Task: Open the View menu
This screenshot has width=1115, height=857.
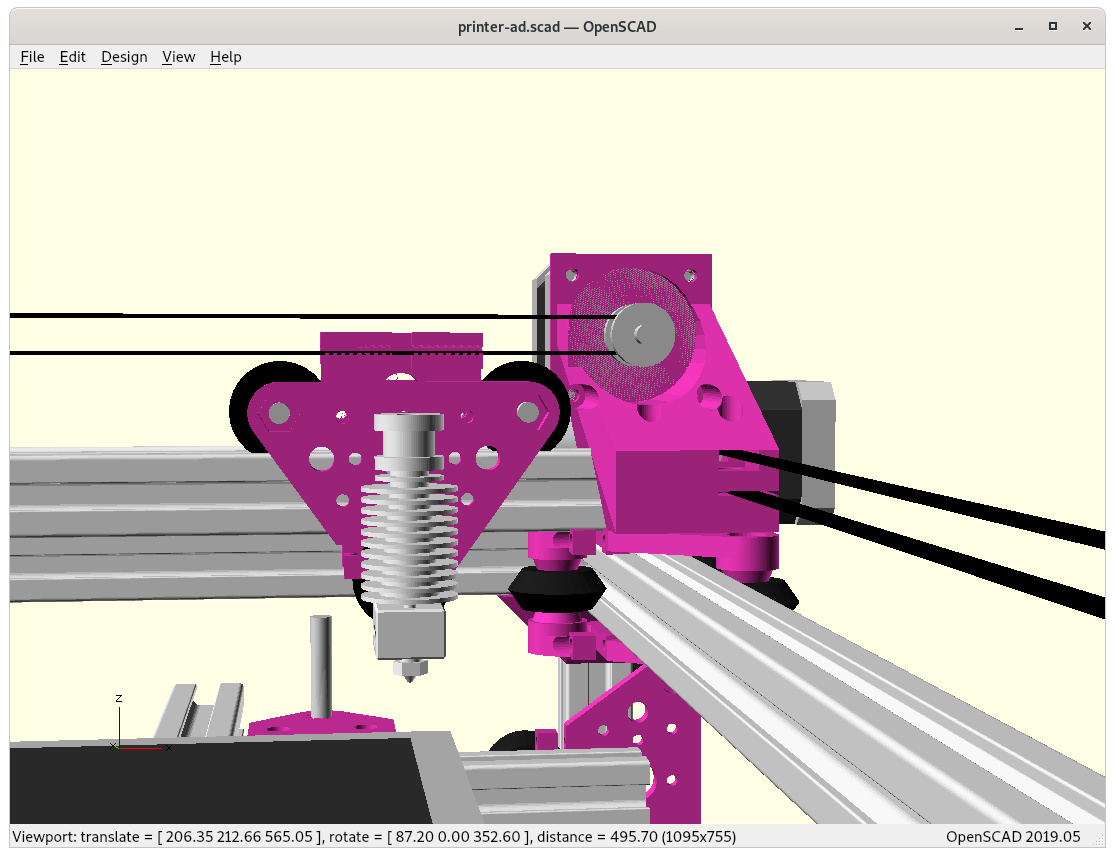Action: pyautogui.click(x=178, y=57)
